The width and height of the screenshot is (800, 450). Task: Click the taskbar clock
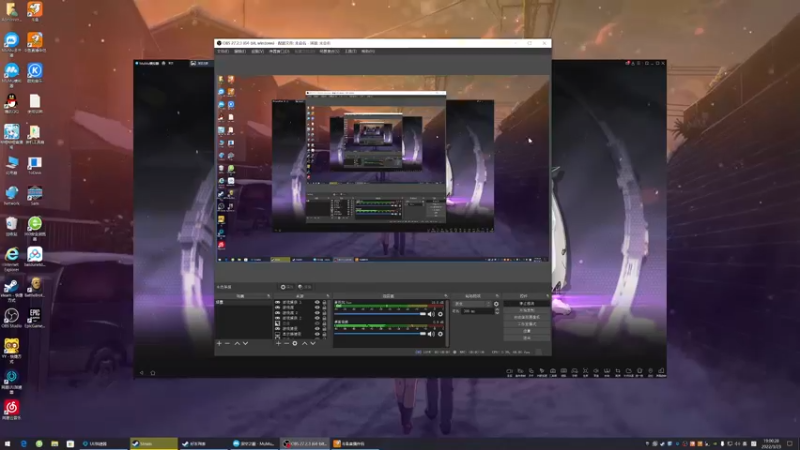coord(770,443)
